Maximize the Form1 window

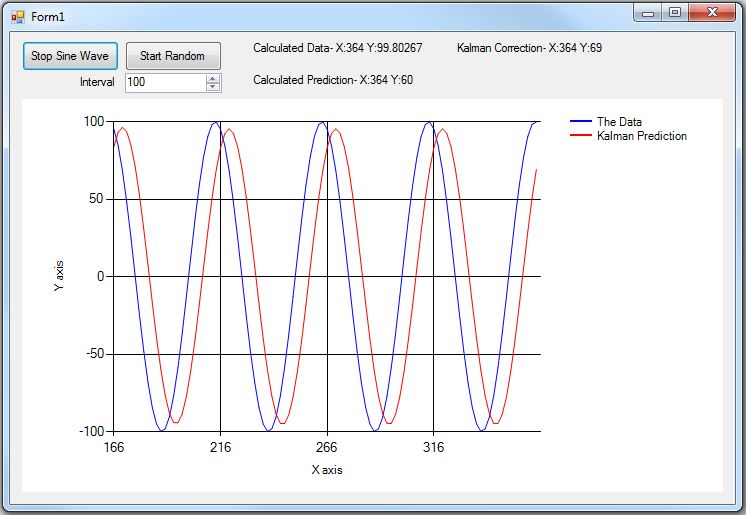pyautogui.click(x=675, y=13)
